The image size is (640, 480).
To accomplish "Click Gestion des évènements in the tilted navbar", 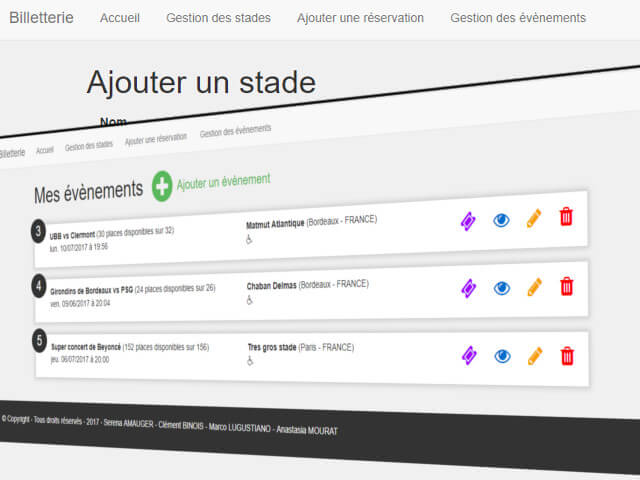I will coord(235,131).
